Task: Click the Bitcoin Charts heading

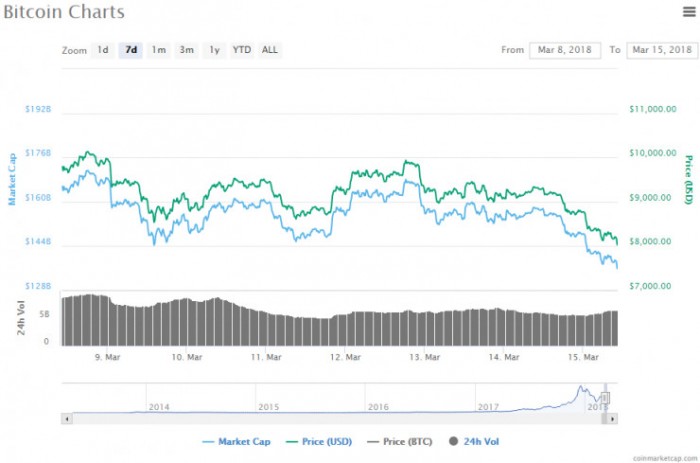Action: pos(64,12)
